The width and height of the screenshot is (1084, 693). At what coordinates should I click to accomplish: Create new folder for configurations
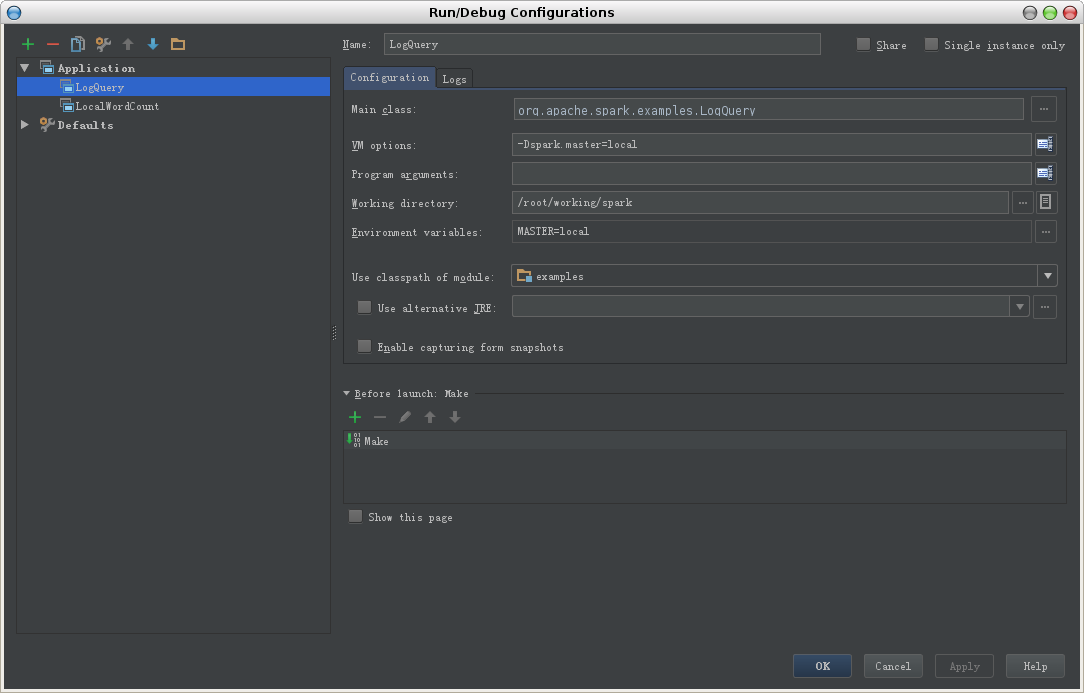coord(178,44)
